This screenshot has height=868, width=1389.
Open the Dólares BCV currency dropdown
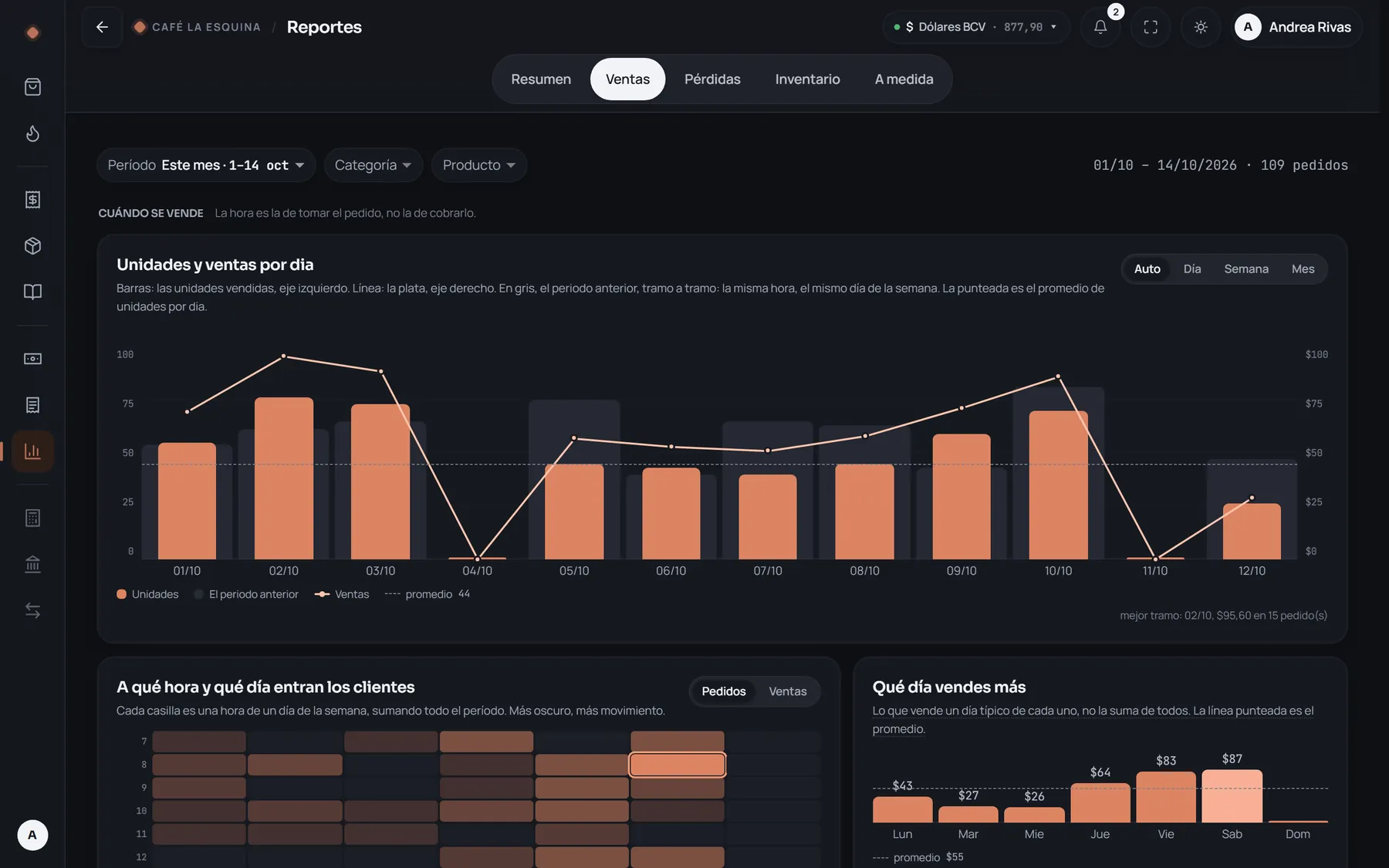975,27
